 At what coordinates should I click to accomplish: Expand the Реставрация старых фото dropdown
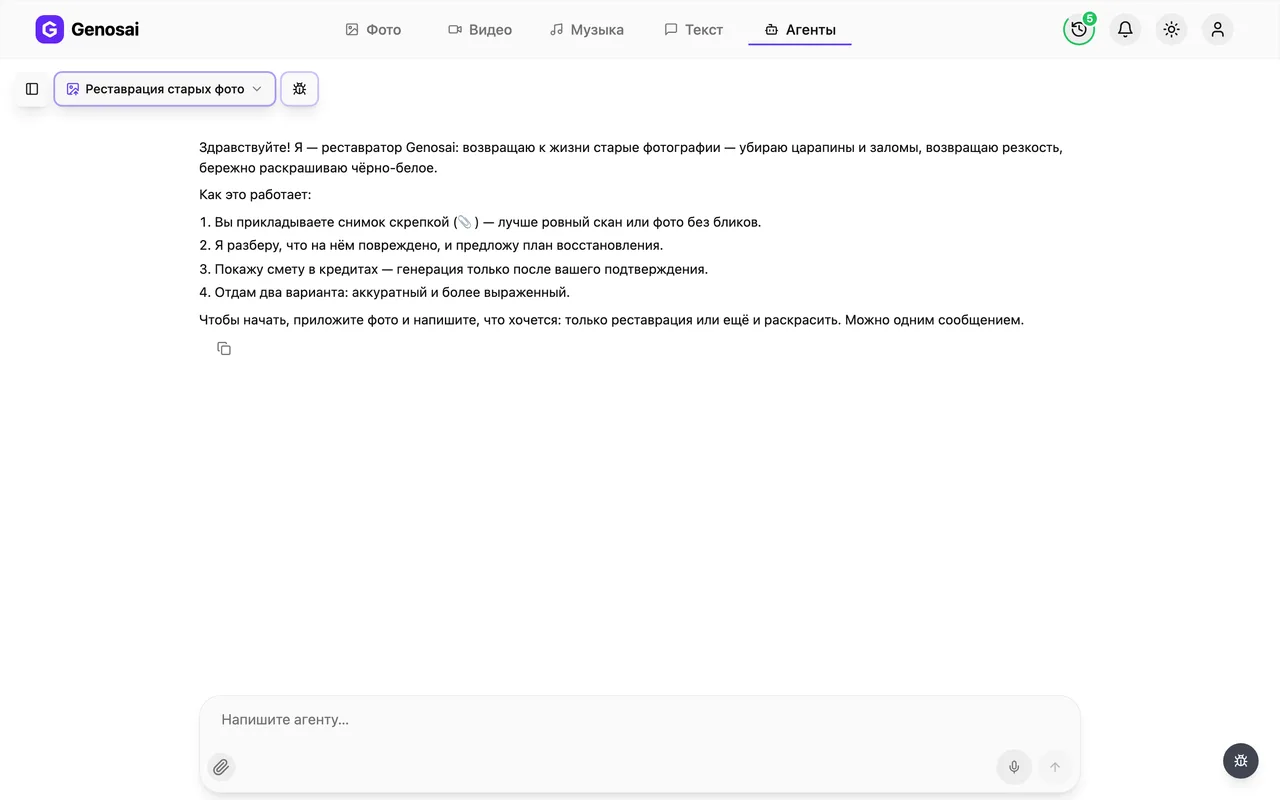coord(165,89)
